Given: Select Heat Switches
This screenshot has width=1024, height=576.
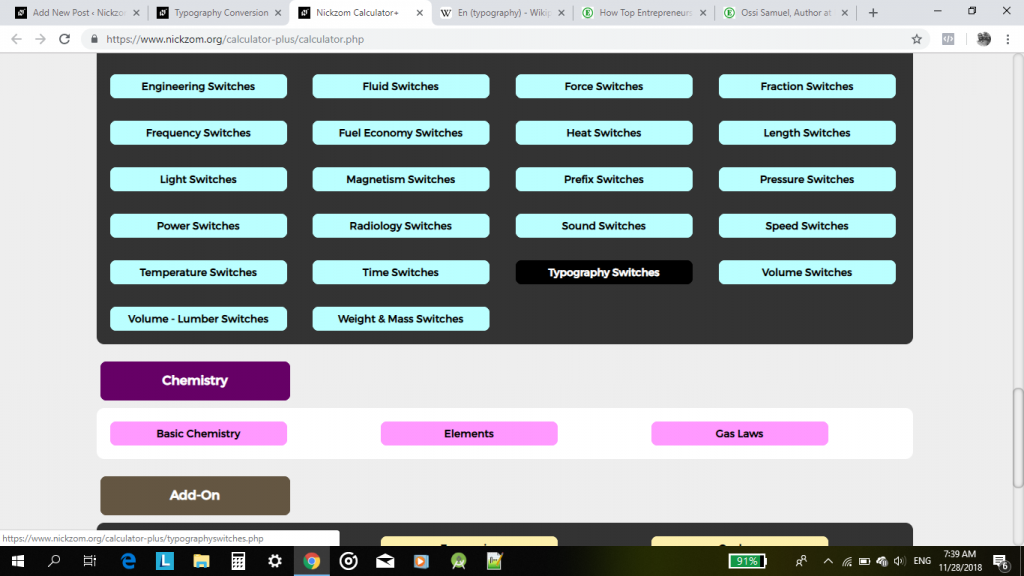Looking at the screenshot, I should click(603, 133).
